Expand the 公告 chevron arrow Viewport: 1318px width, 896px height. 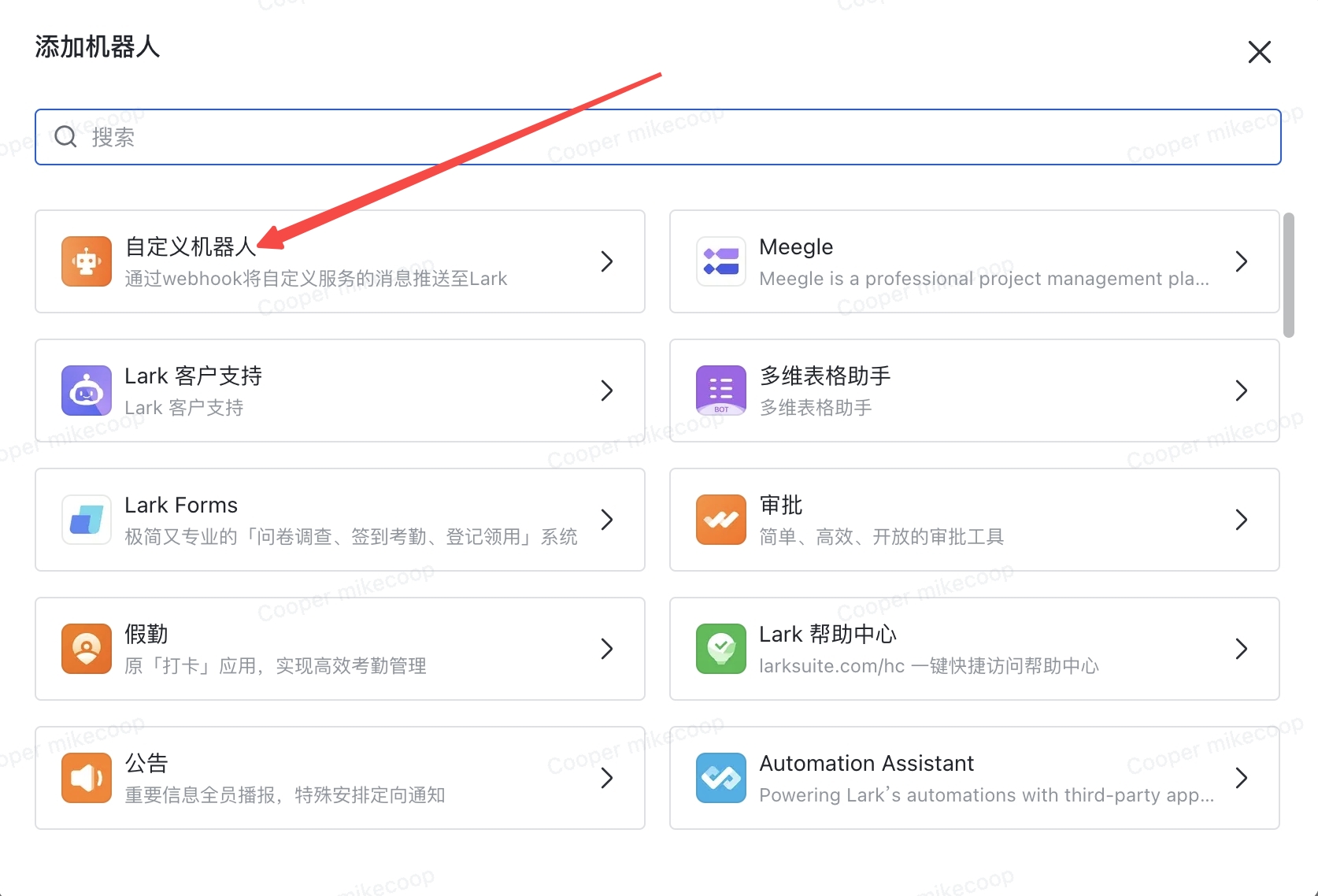607,778
